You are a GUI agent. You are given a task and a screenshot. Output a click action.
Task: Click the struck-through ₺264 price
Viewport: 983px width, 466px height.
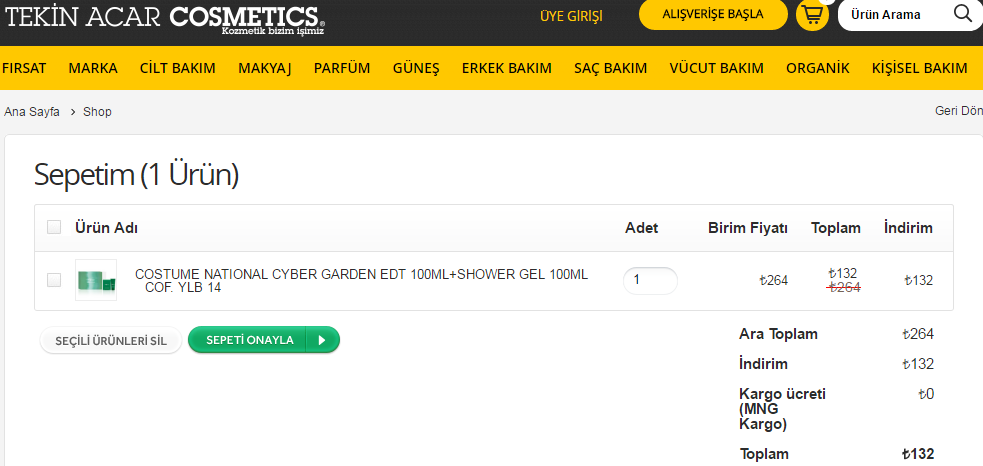point(844,287)
